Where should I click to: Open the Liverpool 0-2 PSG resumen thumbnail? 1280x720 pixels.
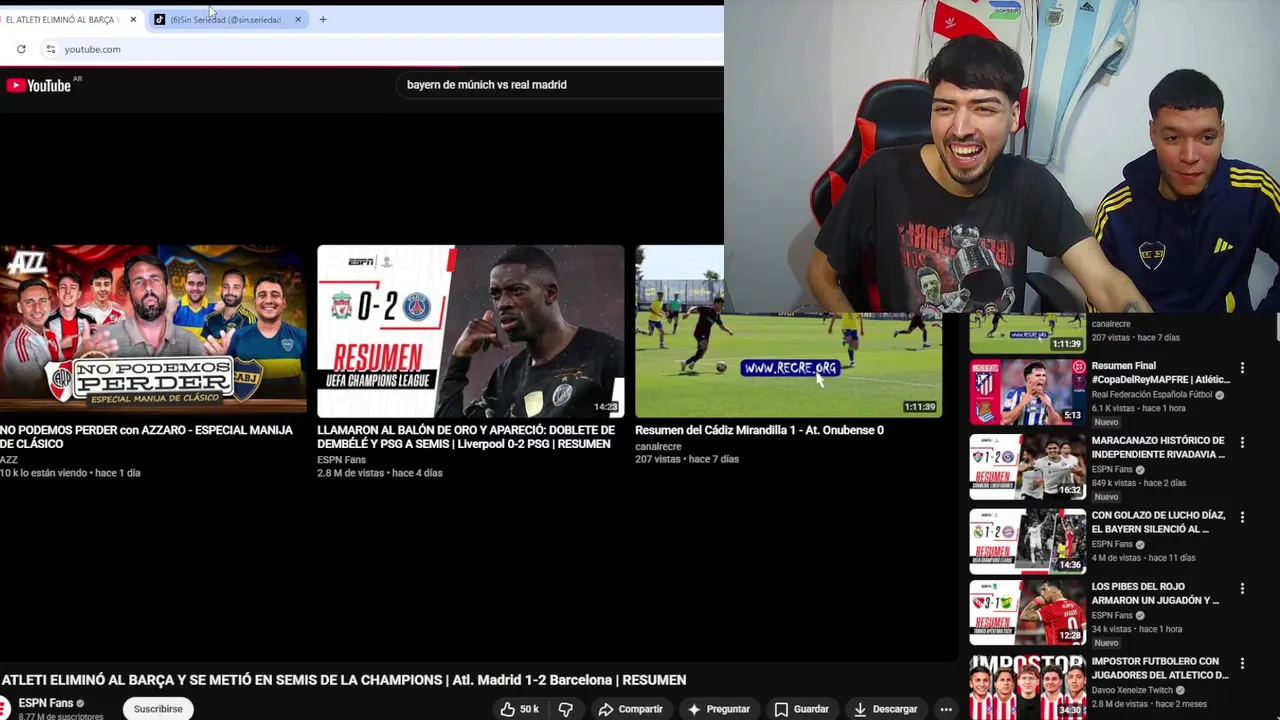point(470,331)
